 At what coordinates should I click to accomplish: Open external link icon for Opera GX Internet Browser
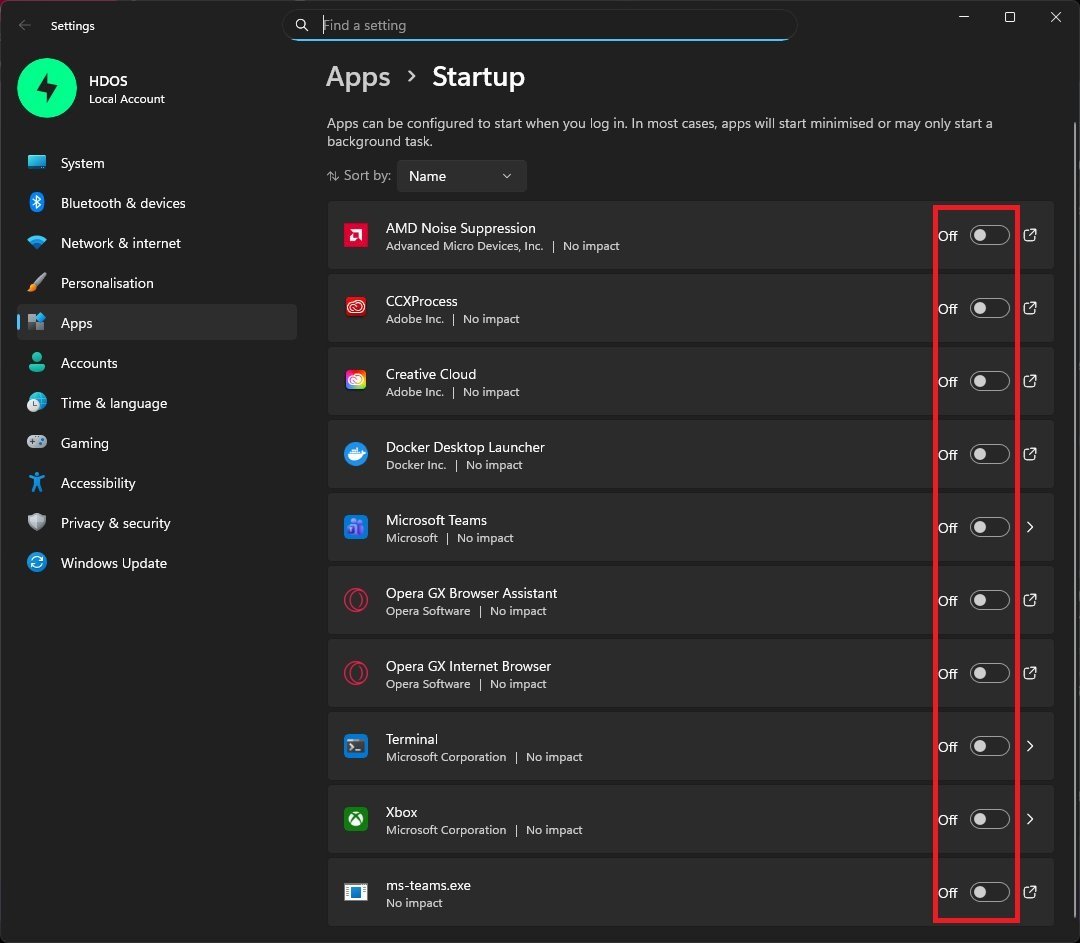[1030, 674]
